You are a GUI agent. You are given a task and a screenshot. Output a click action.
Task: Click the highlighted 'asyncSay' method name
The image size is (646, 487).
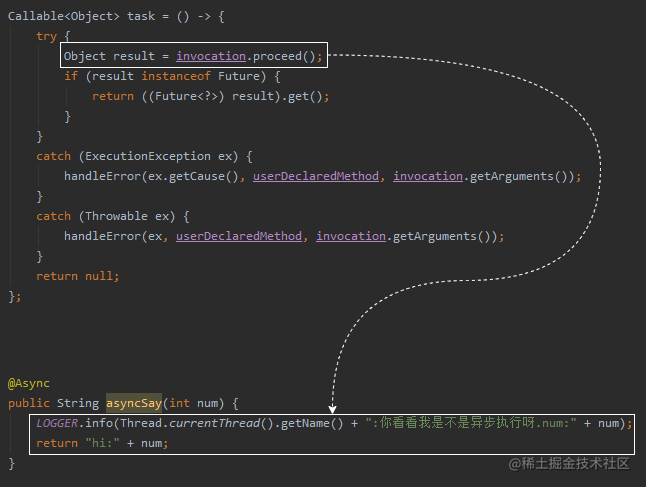click(134, 403)
